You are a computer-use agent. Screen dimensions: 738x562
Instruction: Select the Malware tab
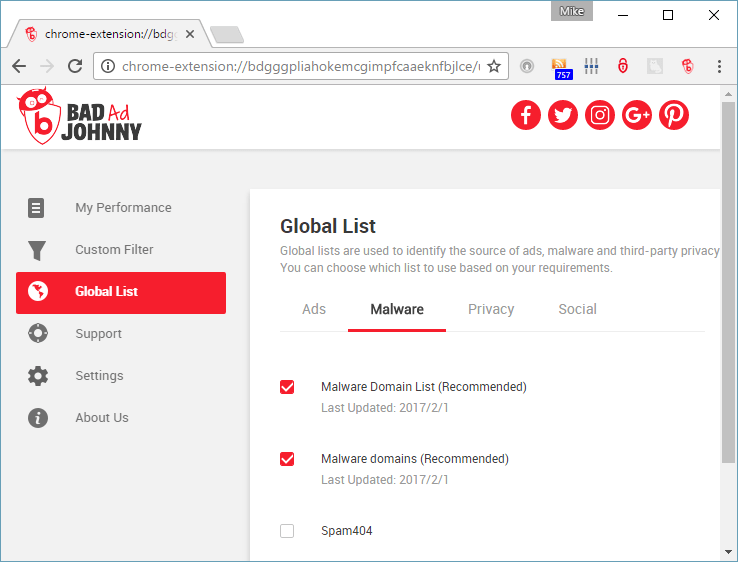[397, 309]
